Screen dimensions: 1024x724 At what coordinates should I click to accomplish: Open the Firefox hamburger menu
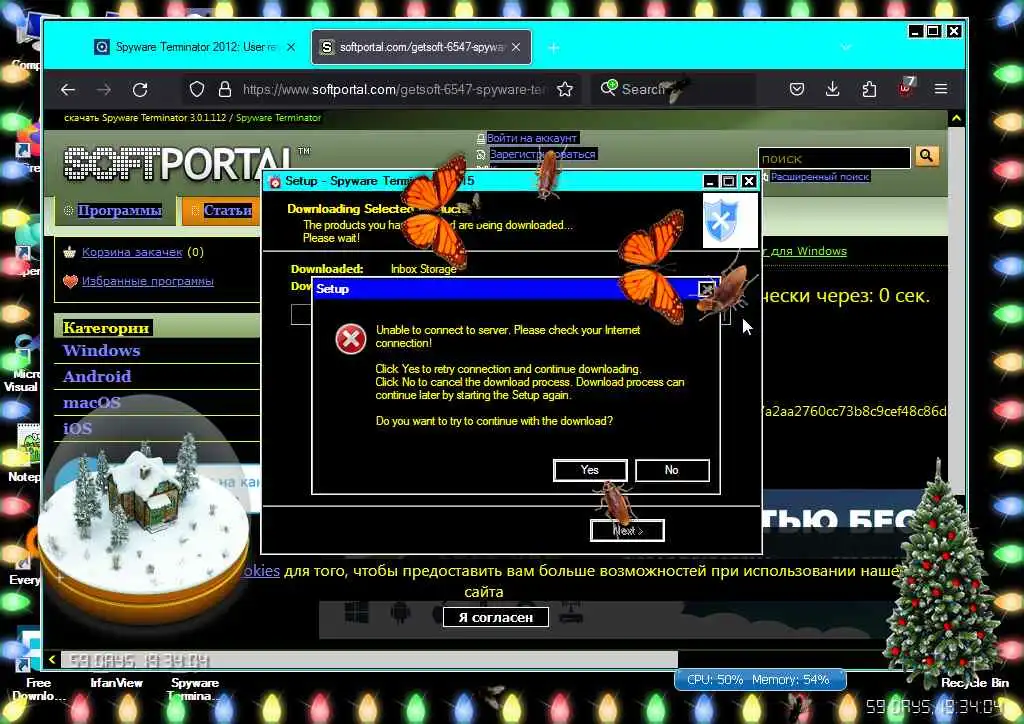pos(940,89)
